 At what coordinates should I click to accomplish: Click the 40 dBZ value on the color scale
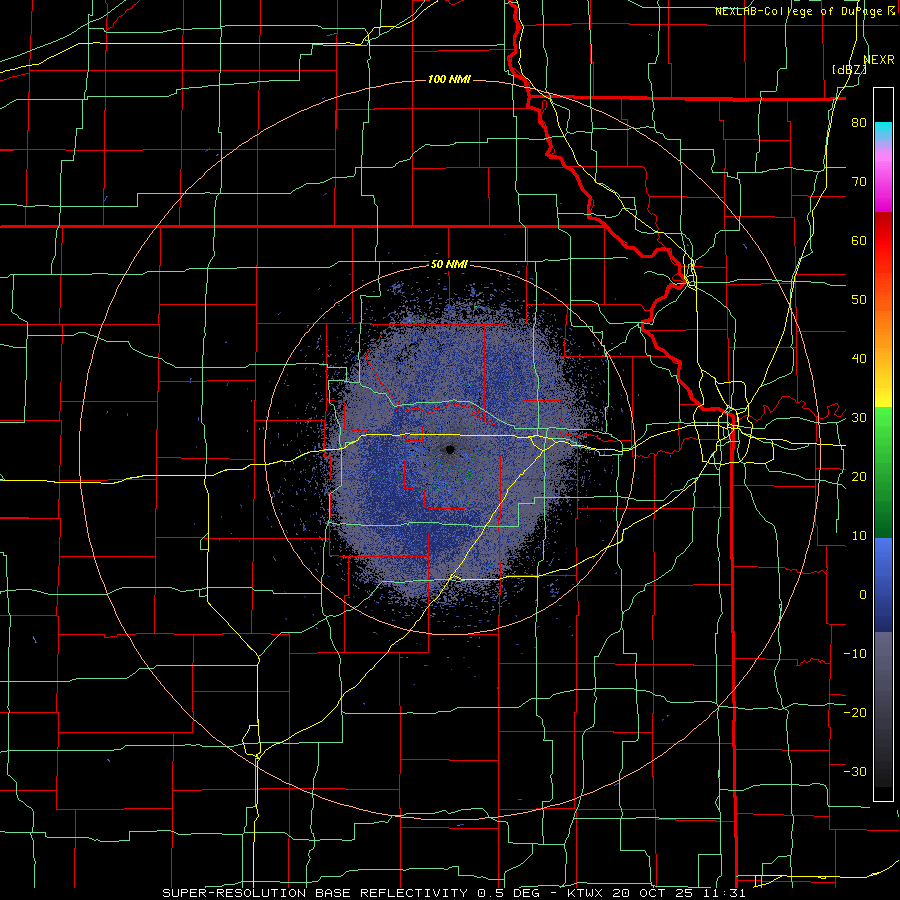click(x=859, y=359)
